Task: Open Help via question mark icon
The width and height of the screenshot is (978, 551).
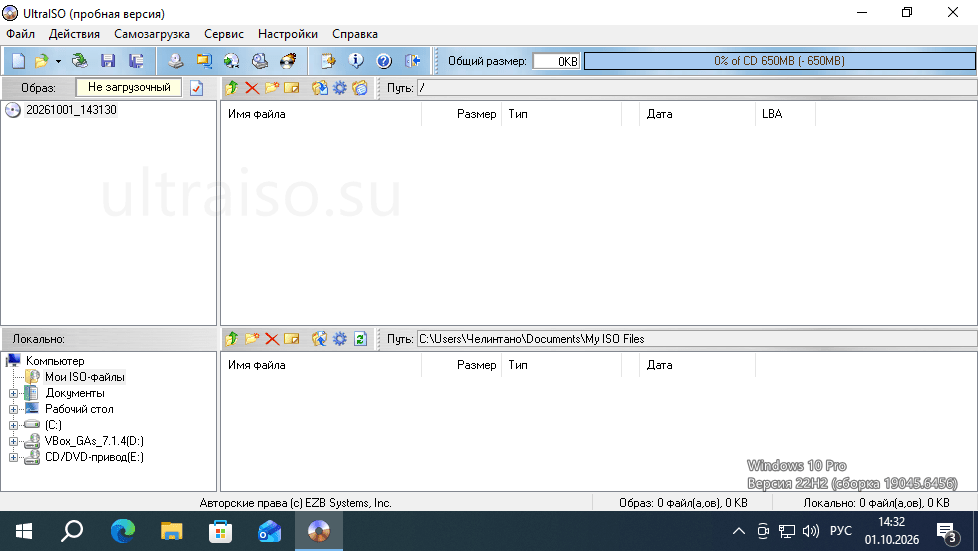Action: 384,61
